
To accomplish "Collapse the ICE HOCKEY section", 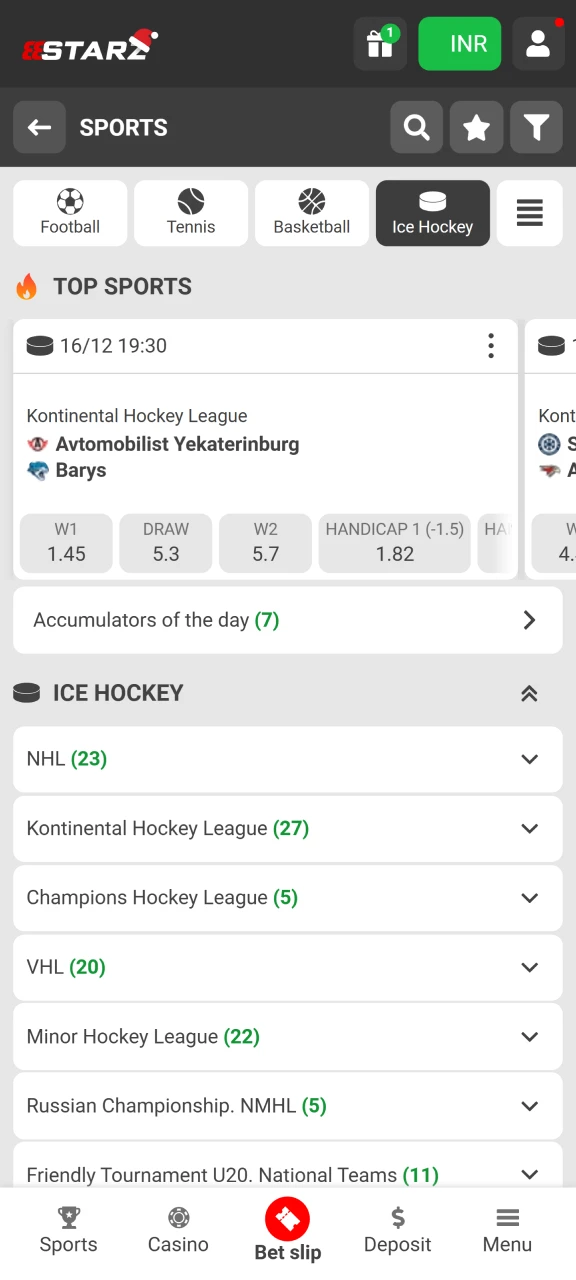I will coord(529,692).
